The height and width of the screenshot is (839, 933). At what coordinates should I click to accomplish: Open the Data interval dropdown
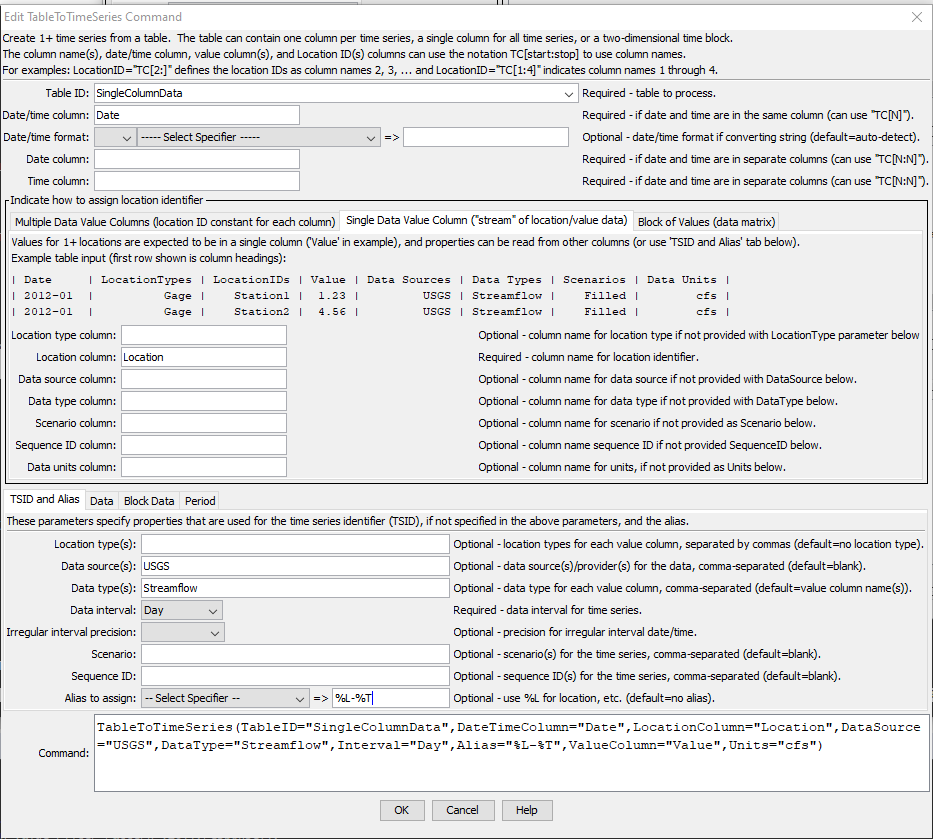(x=182, y=611)
